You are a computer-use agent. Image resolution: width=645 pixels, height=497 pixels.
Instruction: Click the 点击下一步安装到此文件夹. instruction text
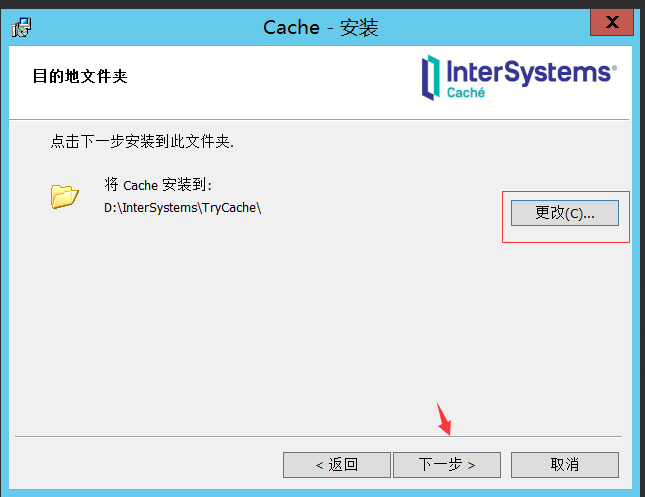[x=142, y=142]
